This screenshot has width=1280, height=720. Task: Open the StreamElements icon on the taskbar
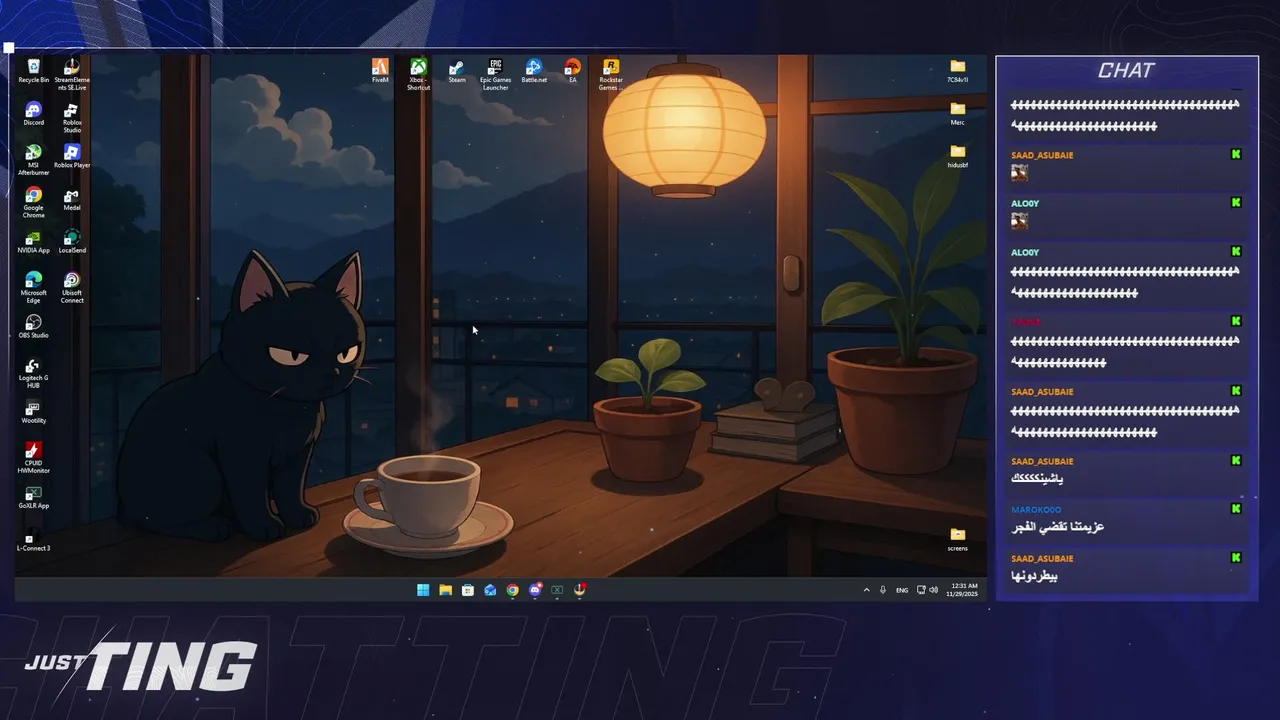point(579,590)
